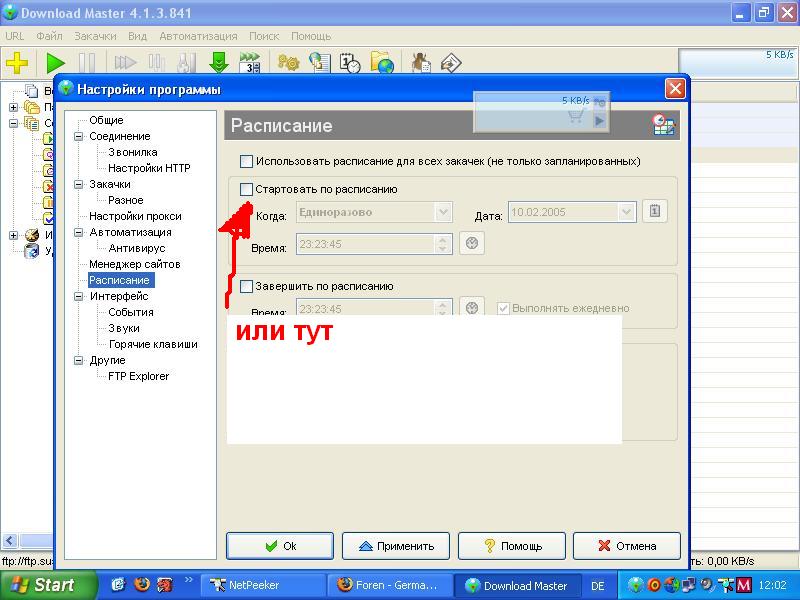
Task: Start downloads with the green play toolbar icon
Action: coord(55,63)
